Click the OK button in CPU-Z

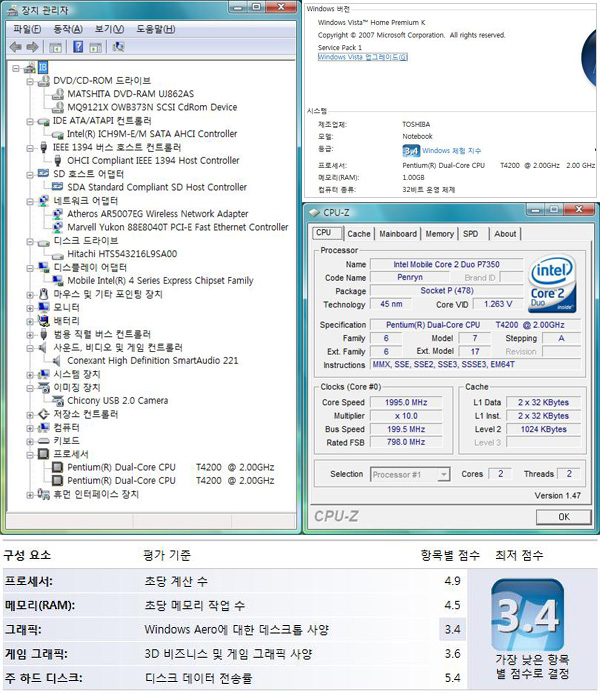(x=564, y=517)
